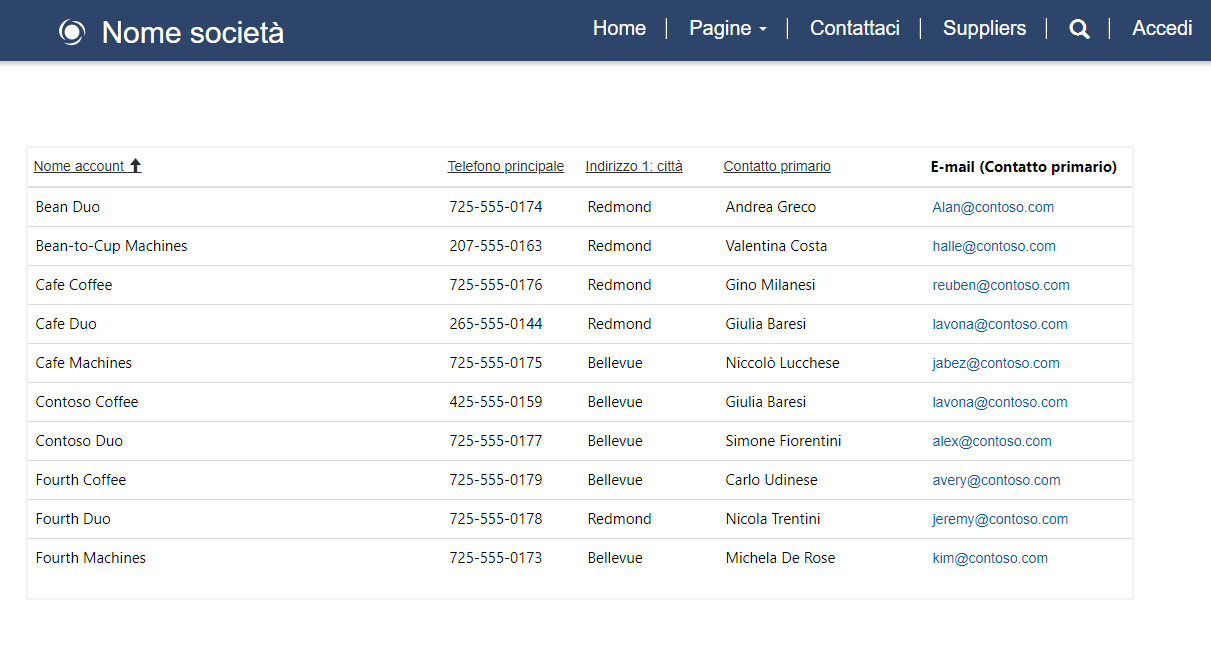Screen dimensions: 1211x645
Task: Select the Contoso Duo account cell
Action: 79,441
